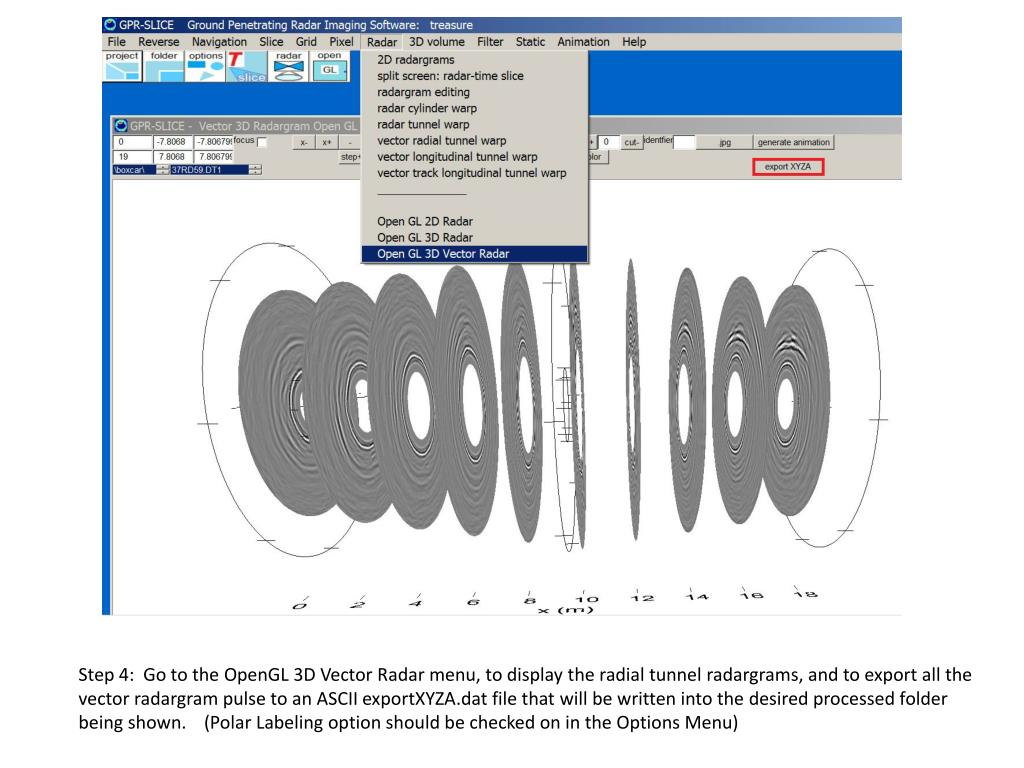Image resolution: width=1024 pixels, height=768 pixels.
Task: Click the step+ button
Action: click(350, 157)
